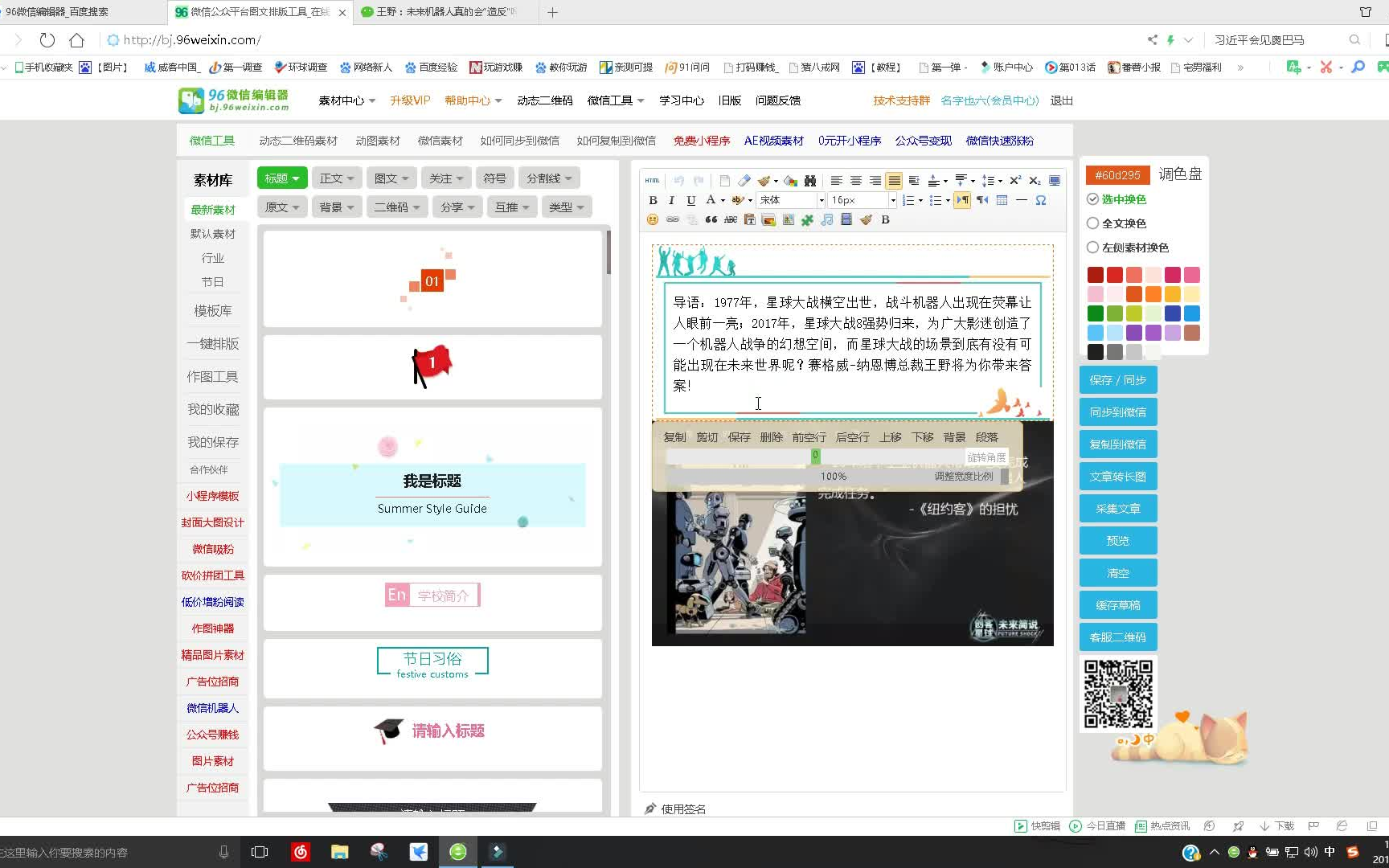Center-align text in editor

point(855,181)
